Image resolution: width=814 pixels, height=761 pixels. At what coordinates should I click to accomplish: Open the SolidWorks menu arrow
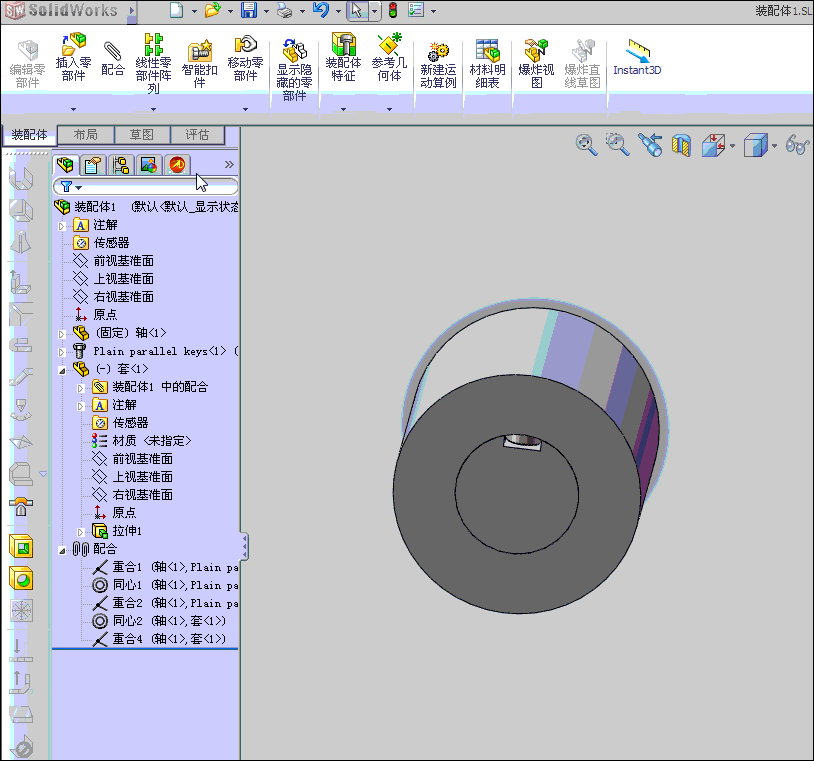132,10
